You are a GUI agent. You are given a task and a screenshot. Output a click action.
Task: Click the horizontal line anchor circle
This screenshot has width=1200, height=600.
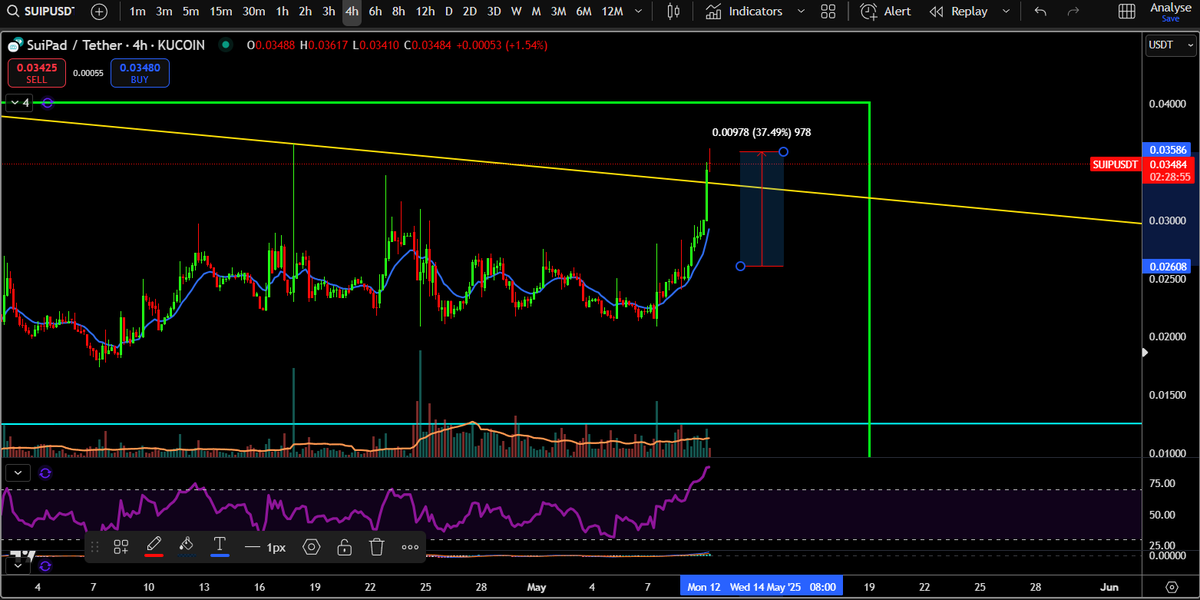point(47,102)
